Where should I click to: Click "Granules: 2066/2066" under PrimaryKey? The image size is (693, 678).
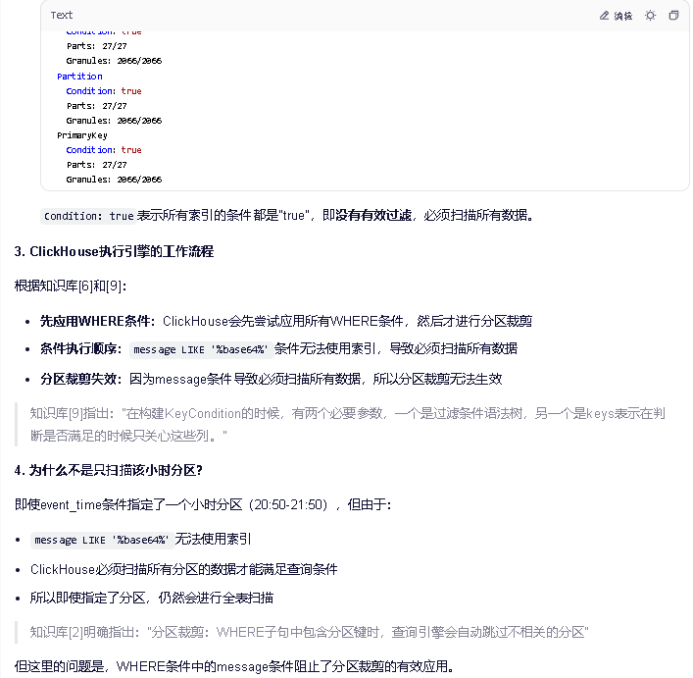click(114, 179)
